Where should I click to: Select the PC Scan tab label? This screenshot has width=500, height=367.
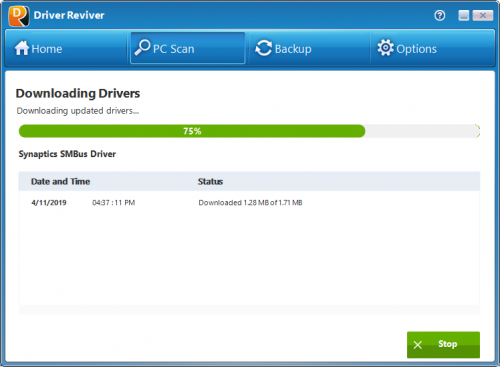(174, 49)
